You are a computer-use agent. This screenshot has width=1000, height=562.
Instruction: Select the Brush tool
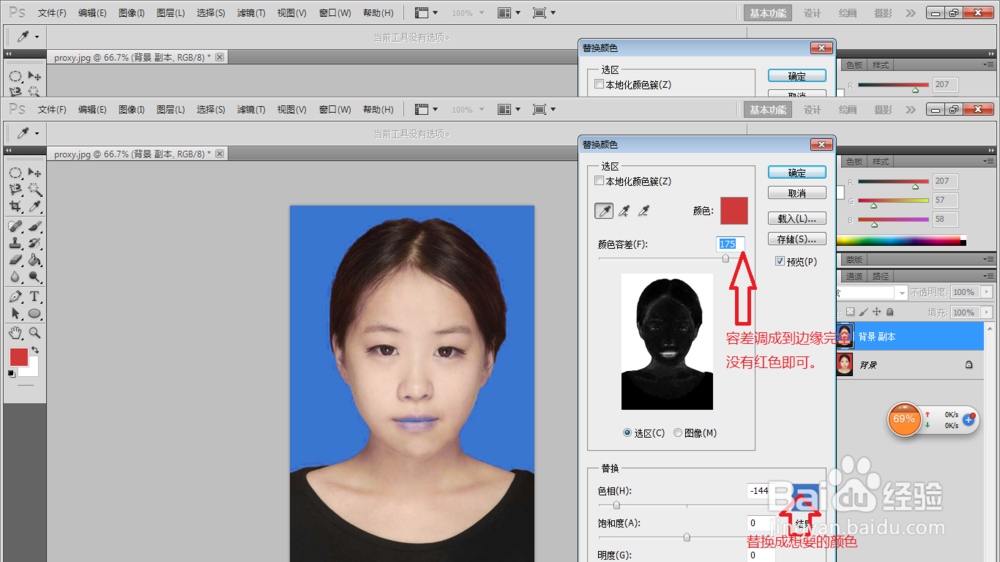[34, 226]
